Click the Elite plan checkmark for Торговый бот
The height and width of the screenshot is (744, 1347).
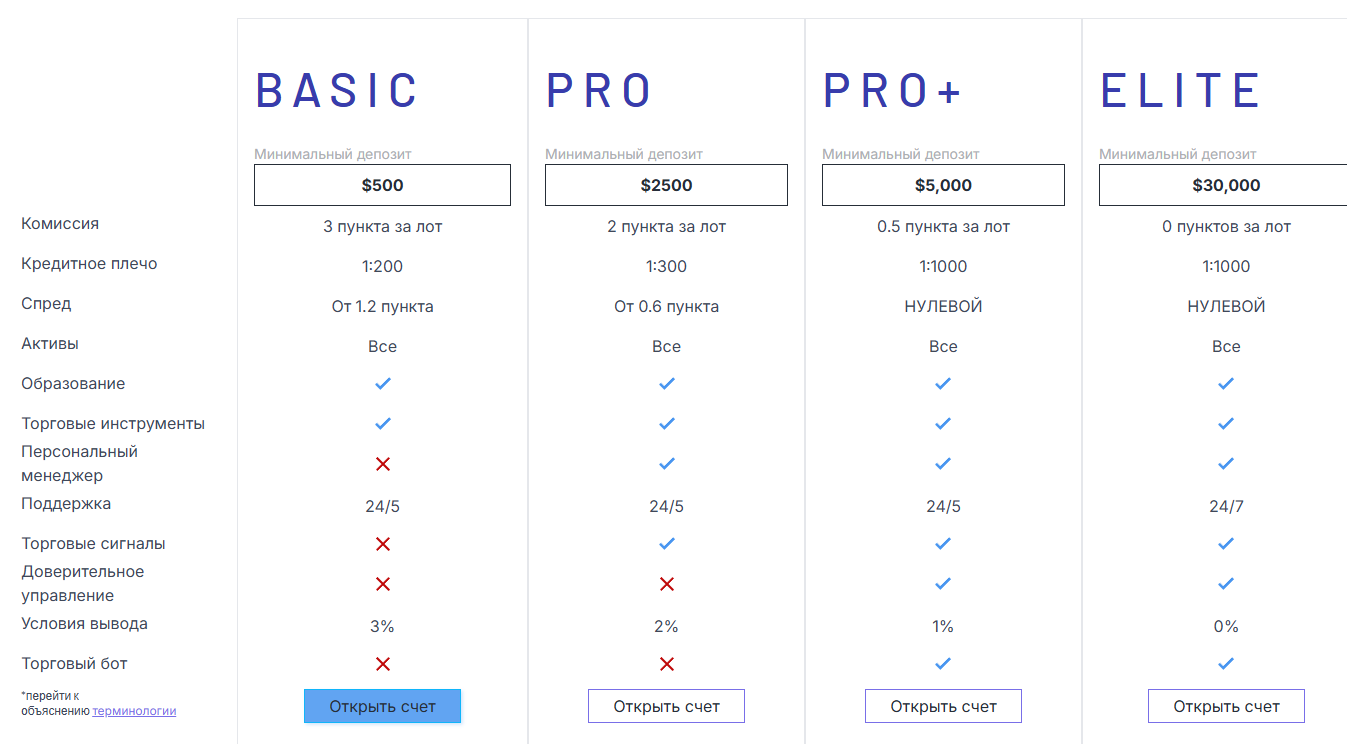pos(1226,664)
